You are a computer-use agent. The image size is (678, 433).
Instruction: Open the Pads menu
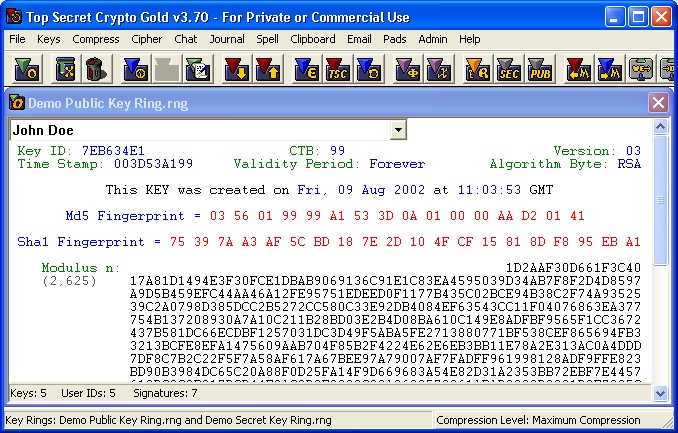tap(394, 39)
